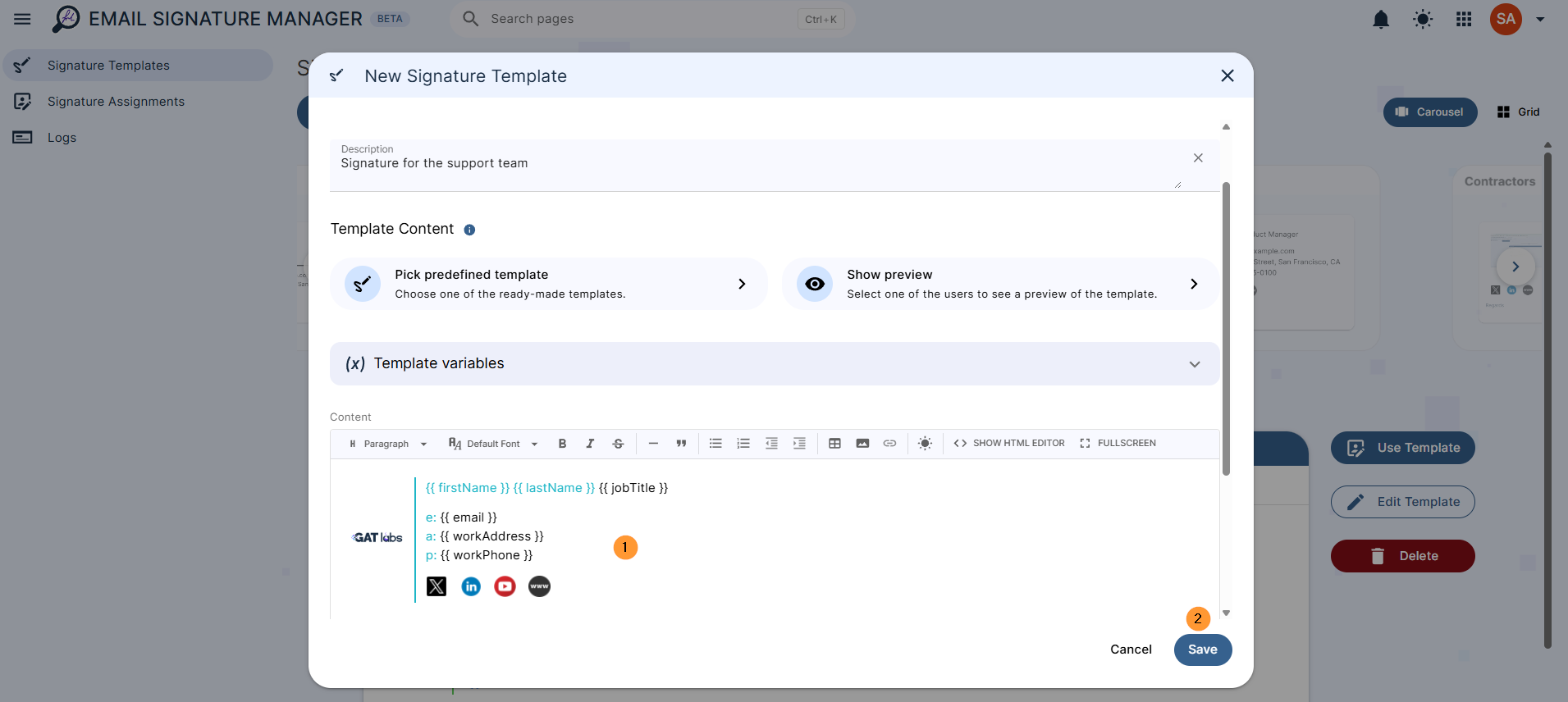Click dialog scroll down arrow

pos(1226,613)
